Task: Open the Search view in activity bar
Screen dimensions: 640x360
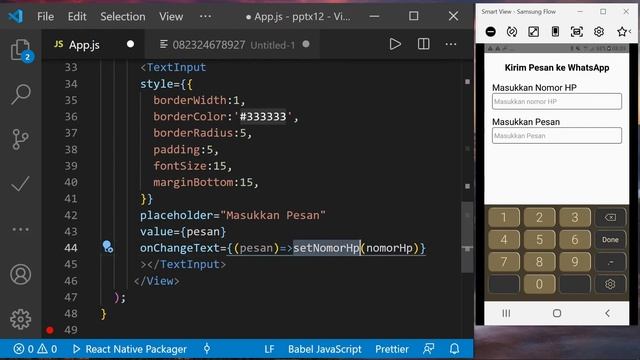Action: point(20,94)
